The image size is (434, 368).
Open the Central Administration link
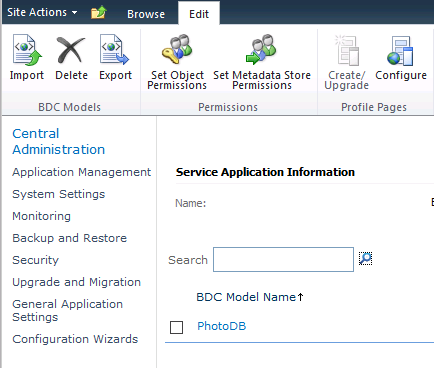pos(59,141)
